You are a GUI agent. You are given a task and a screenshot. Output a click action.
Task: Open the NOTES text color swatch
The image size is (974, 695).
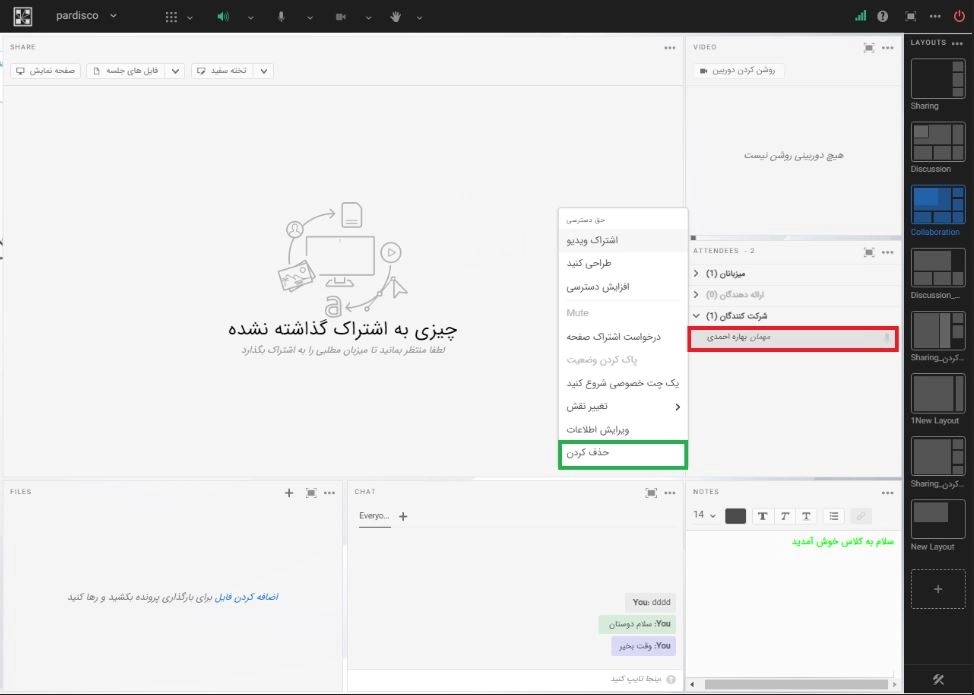735,516
